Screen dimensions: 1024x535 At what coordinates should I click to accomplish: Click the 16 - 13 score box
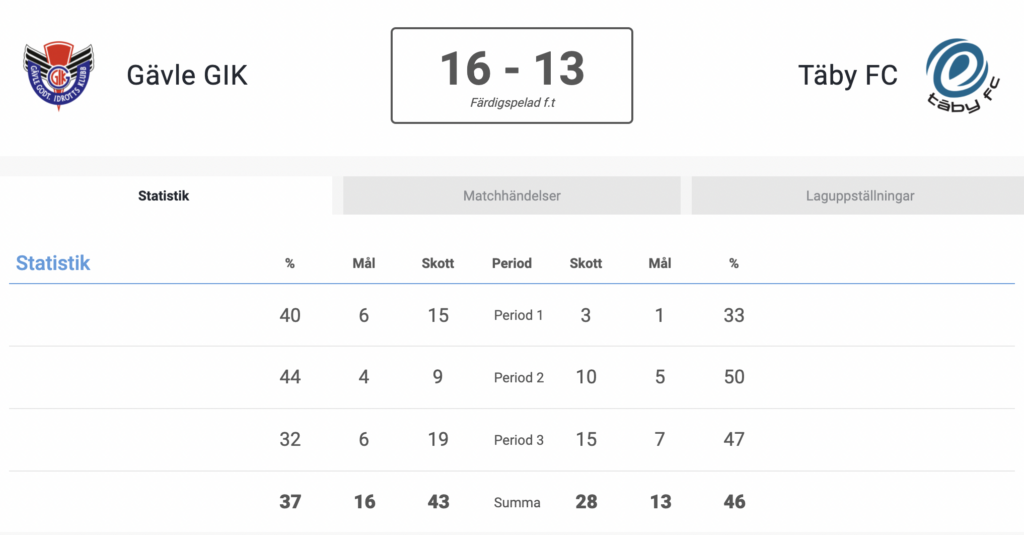pos(512,75)
